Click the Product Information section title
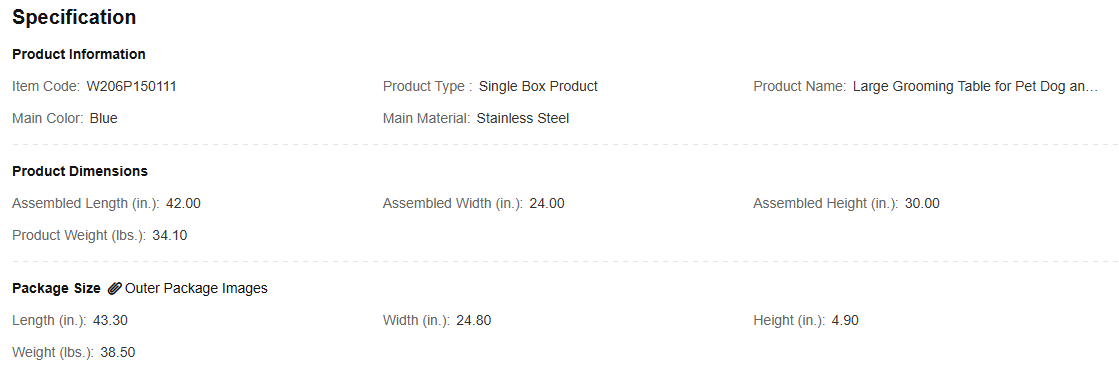Viewport: 1119px width, 367px height. pyautogui.click(x=79, y=54)
